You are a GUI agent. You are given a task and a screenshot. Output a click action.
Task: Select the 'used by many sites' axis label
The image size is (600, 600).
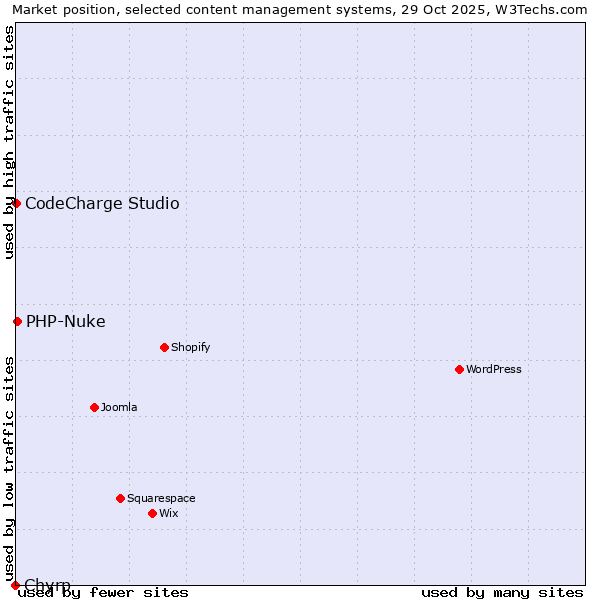[x=502, y=593]
